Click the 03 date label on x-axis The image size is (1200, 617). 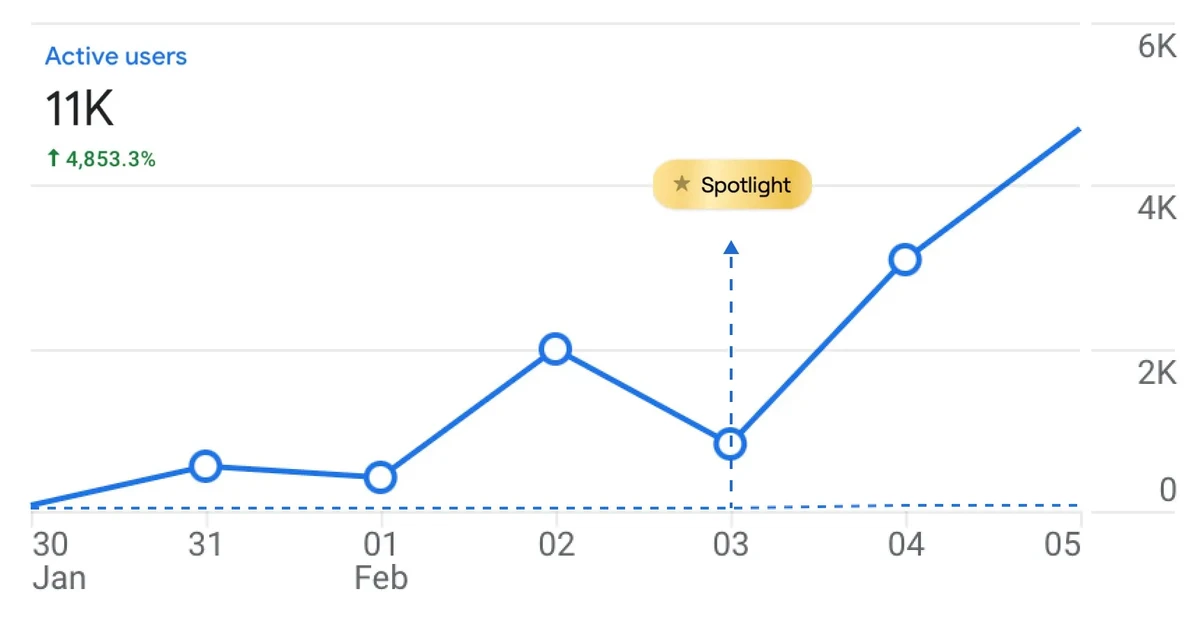pos(731,545)
